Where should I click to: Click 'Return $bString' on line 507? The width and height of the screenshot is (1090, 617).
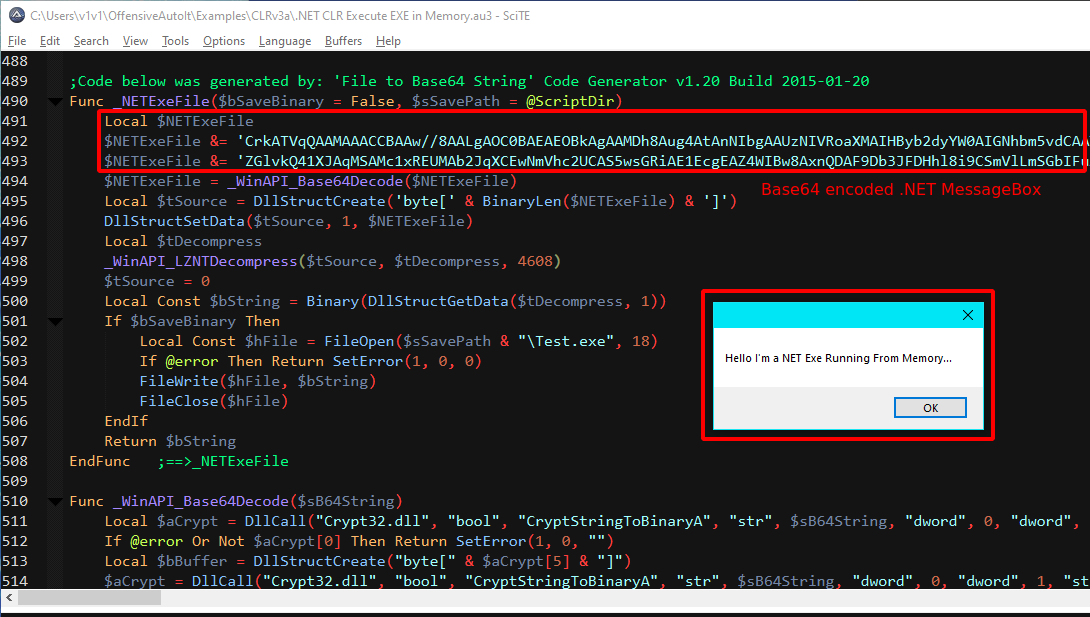170,442
